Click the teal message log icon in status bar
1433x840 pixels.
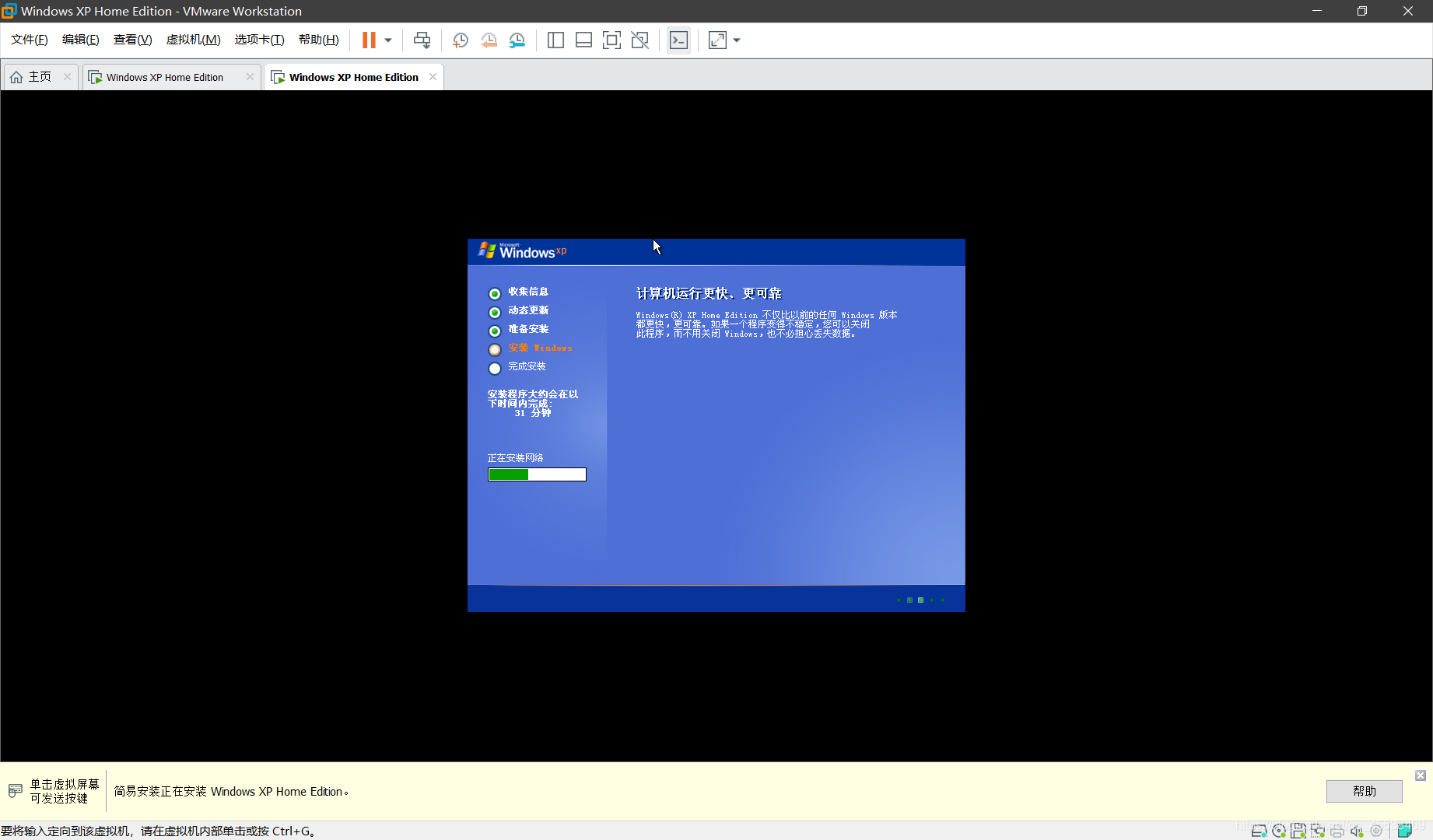(1405, 831)
